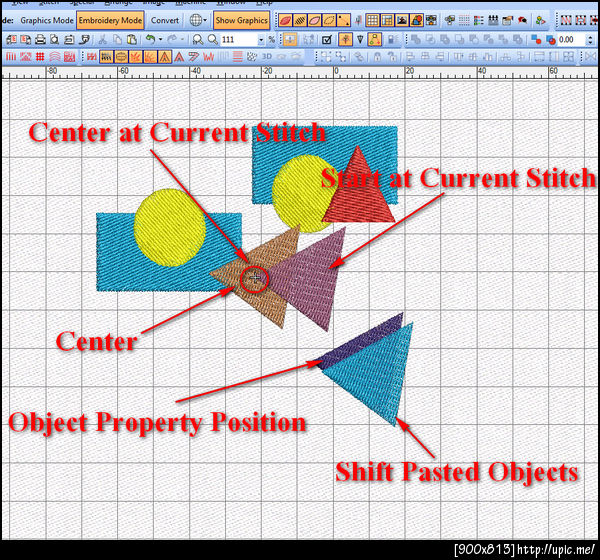Image resolution: width=600 pixels, height=560 pixels.
Task: Select the red letter A triangle icon
Action: coord(179,57)
